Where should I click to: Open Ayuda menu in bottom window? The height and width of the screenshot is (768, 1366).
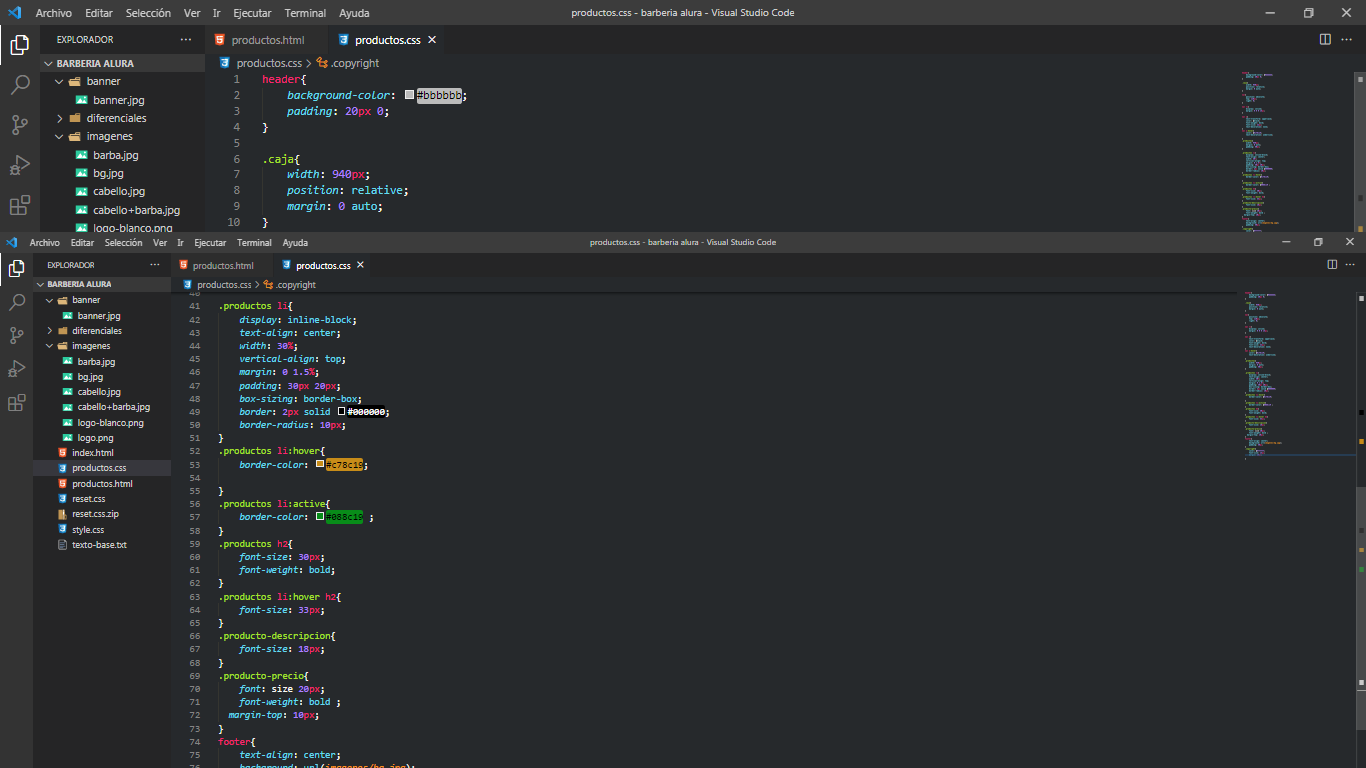tap(295, 243)
